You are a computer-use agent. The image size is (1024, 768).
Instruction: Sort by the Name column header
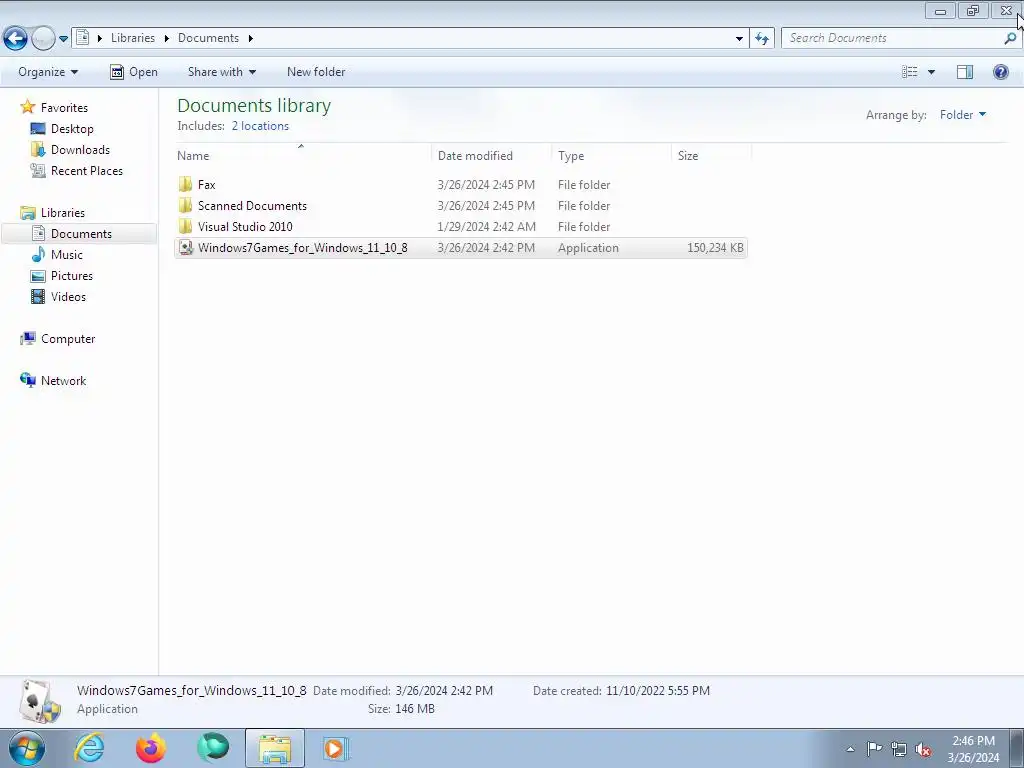pos(304,155)
